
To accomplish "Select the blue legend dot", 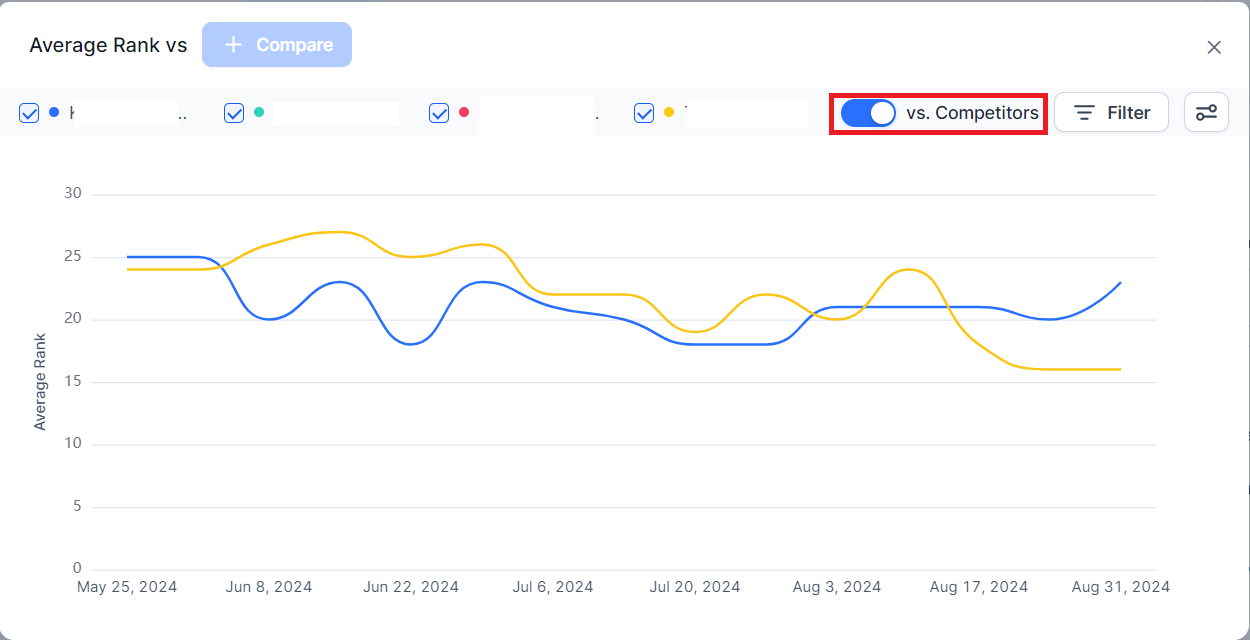I will tap(54, 112).
